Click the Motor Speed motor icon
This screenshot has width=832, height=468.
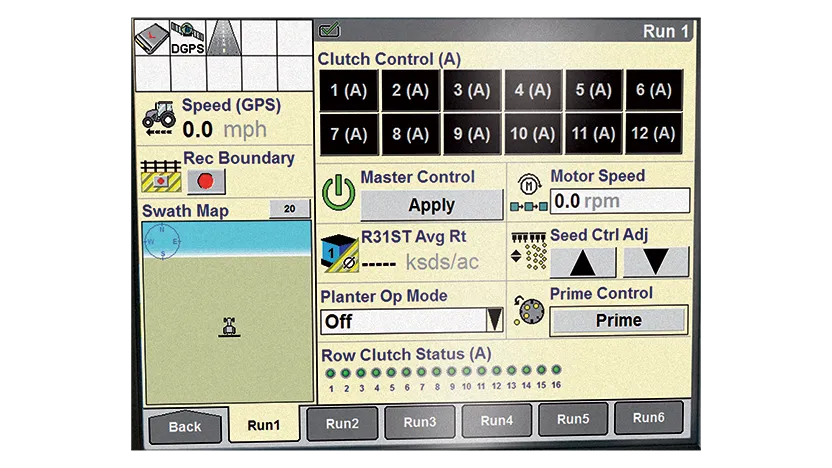tap(528, 194)
